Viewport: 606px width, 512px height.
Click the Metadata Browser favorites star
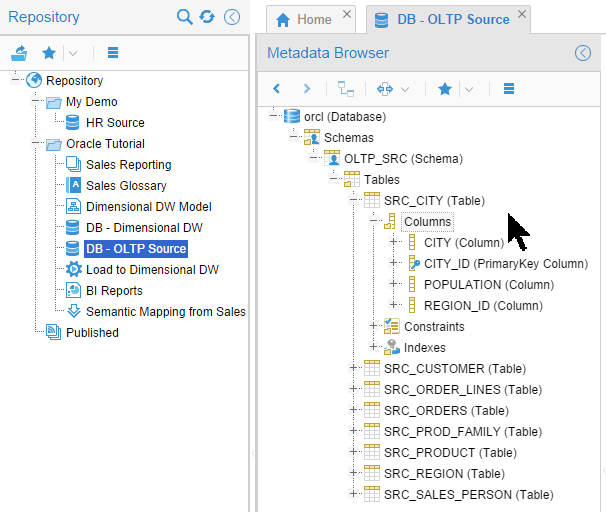coord(445,89)
